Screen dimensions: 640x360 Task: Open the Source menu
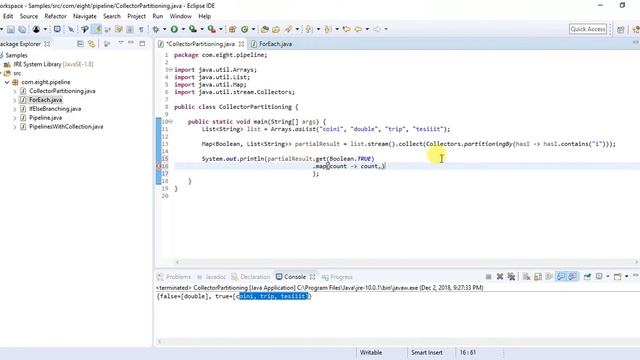coord(29,16)
